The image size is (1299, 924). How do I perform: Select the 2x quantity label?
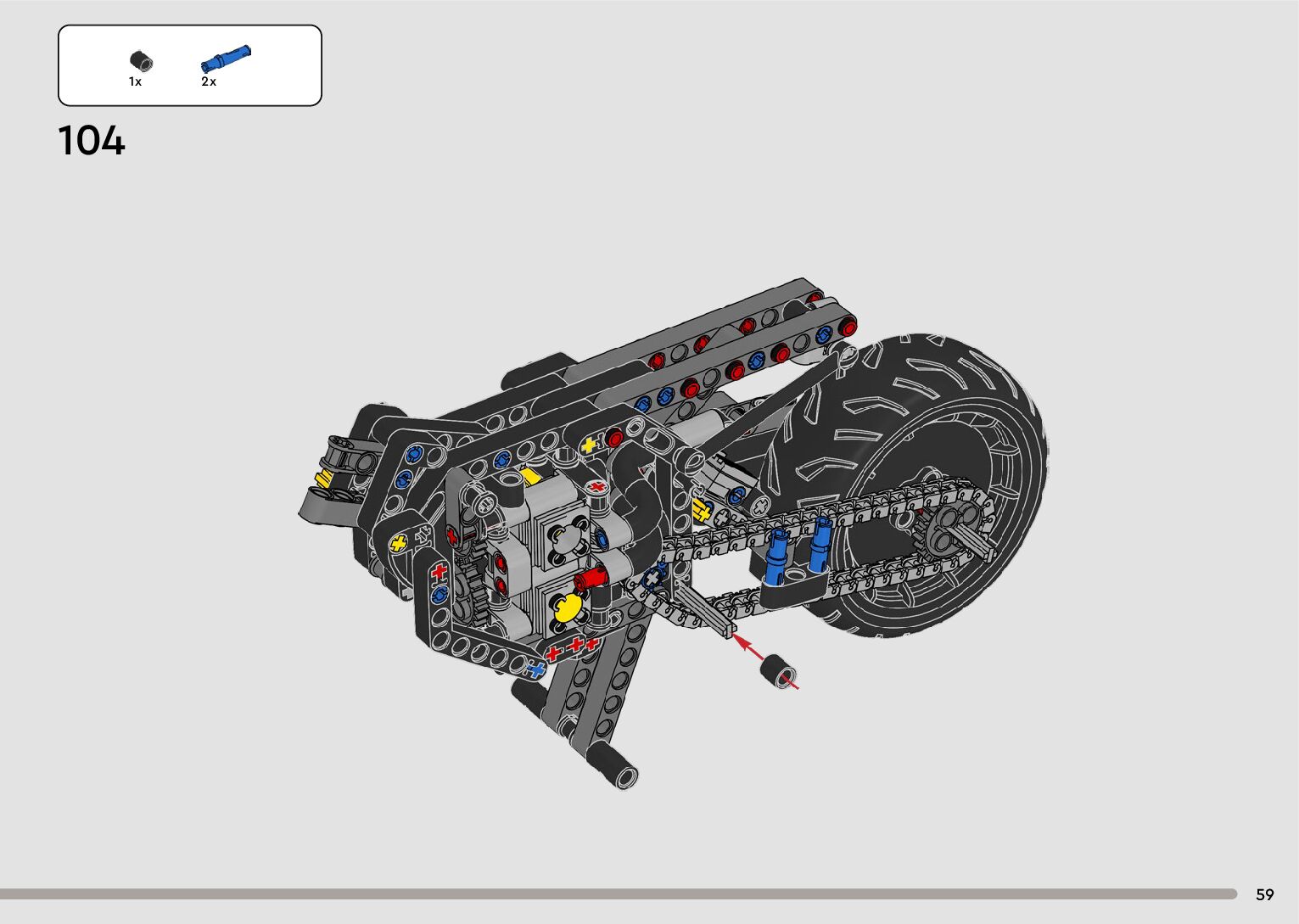point(209,82)
